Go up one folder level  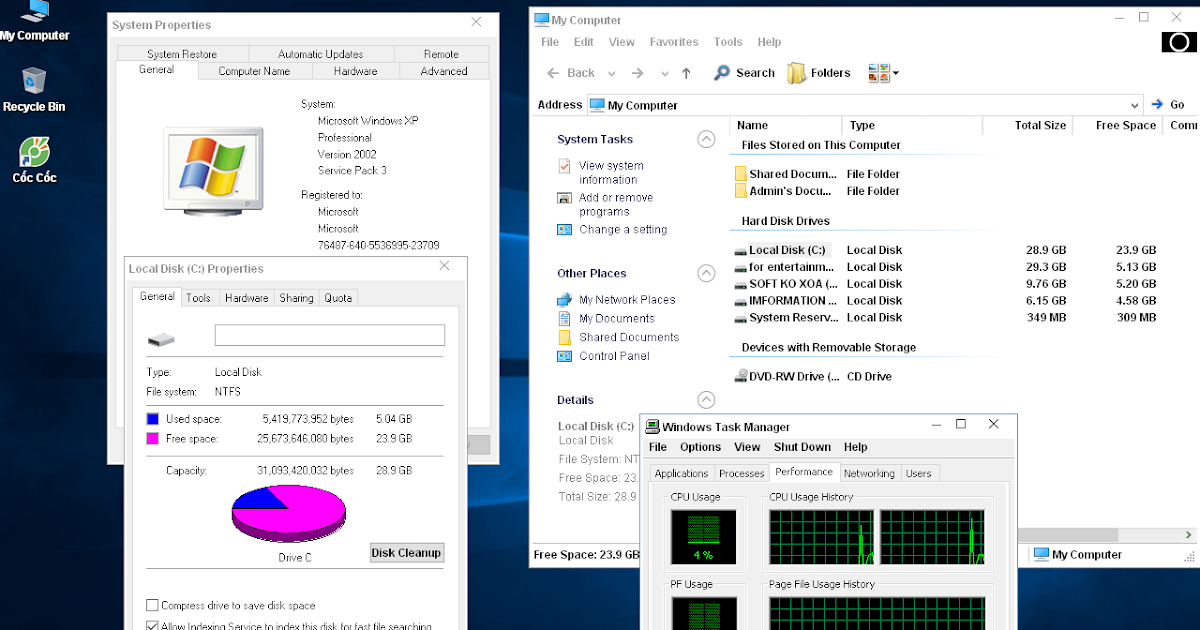click(686, 73)
